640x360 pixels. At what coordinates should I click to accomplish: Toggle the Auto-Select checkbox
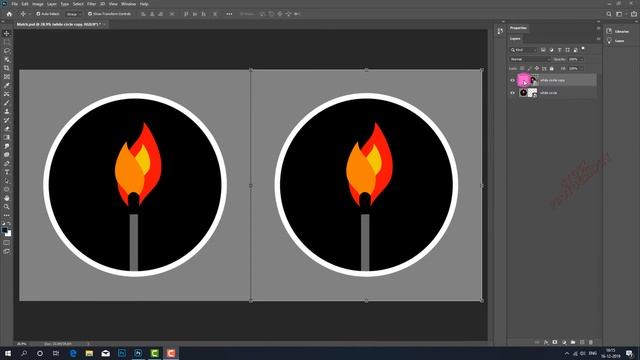pyautogui.click(x=38, y=14)
